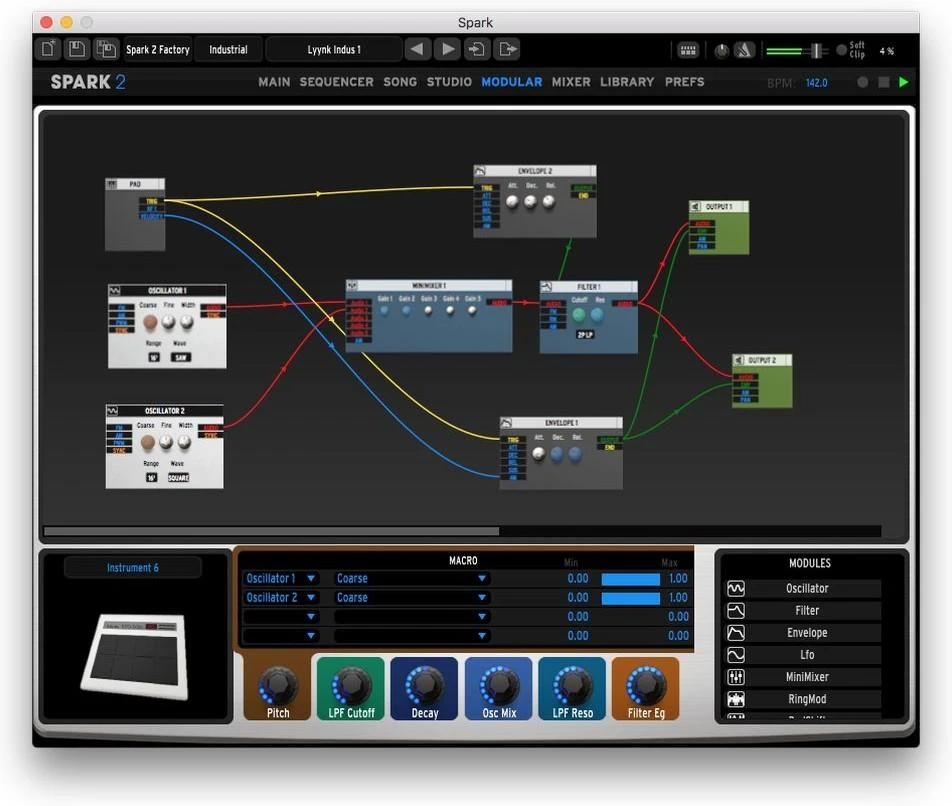Click the filter icon on Filter 1 header
The image size is (952, 806).
pos(546,286)
